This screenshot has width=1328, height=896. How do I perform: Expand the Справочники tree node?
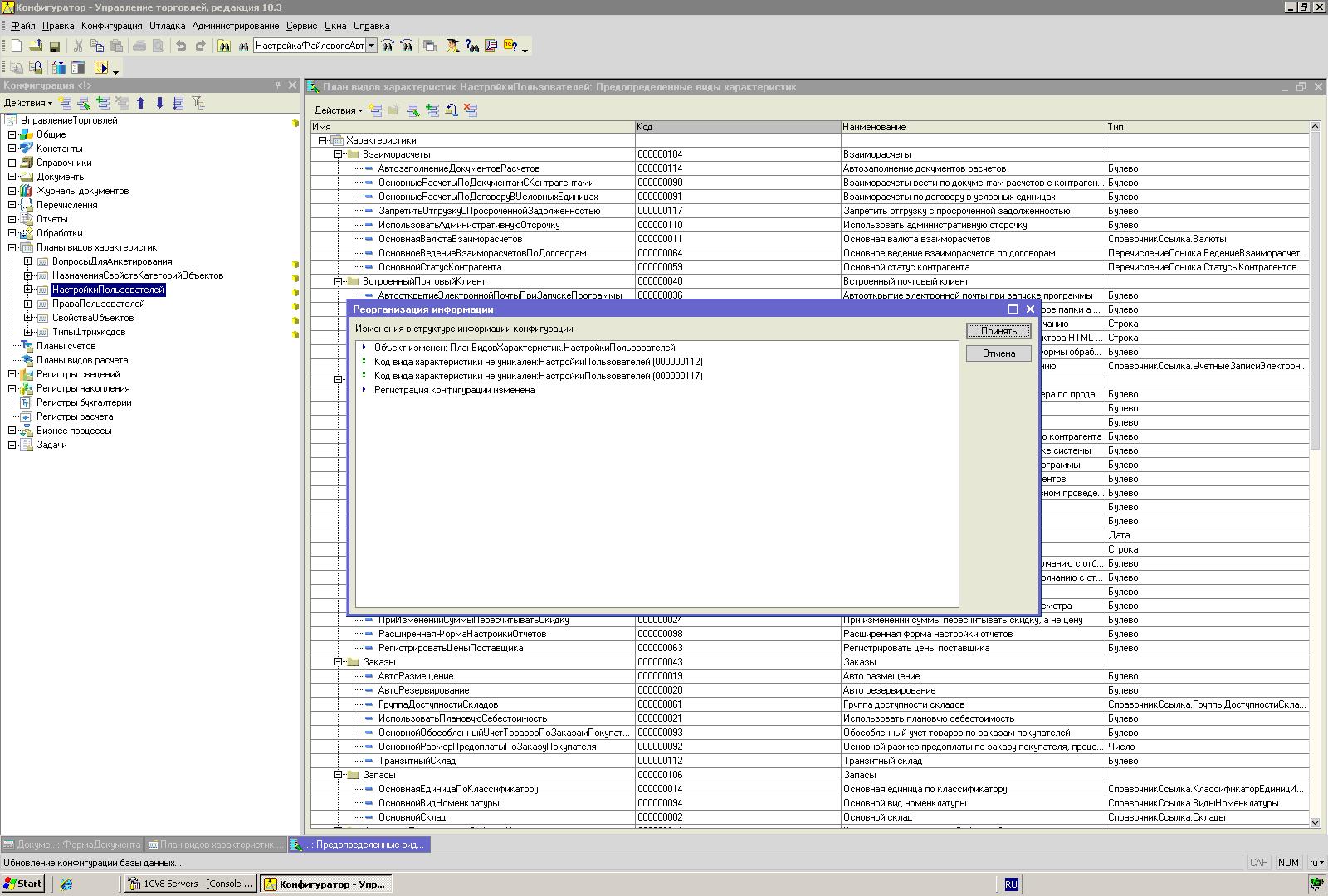coord(12,163)
